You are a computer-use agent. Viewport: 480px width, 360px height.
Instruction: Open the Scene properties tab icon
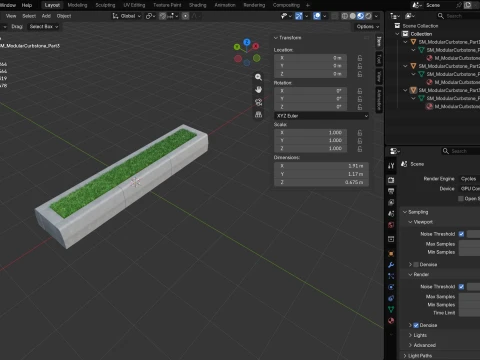(391, 214)
